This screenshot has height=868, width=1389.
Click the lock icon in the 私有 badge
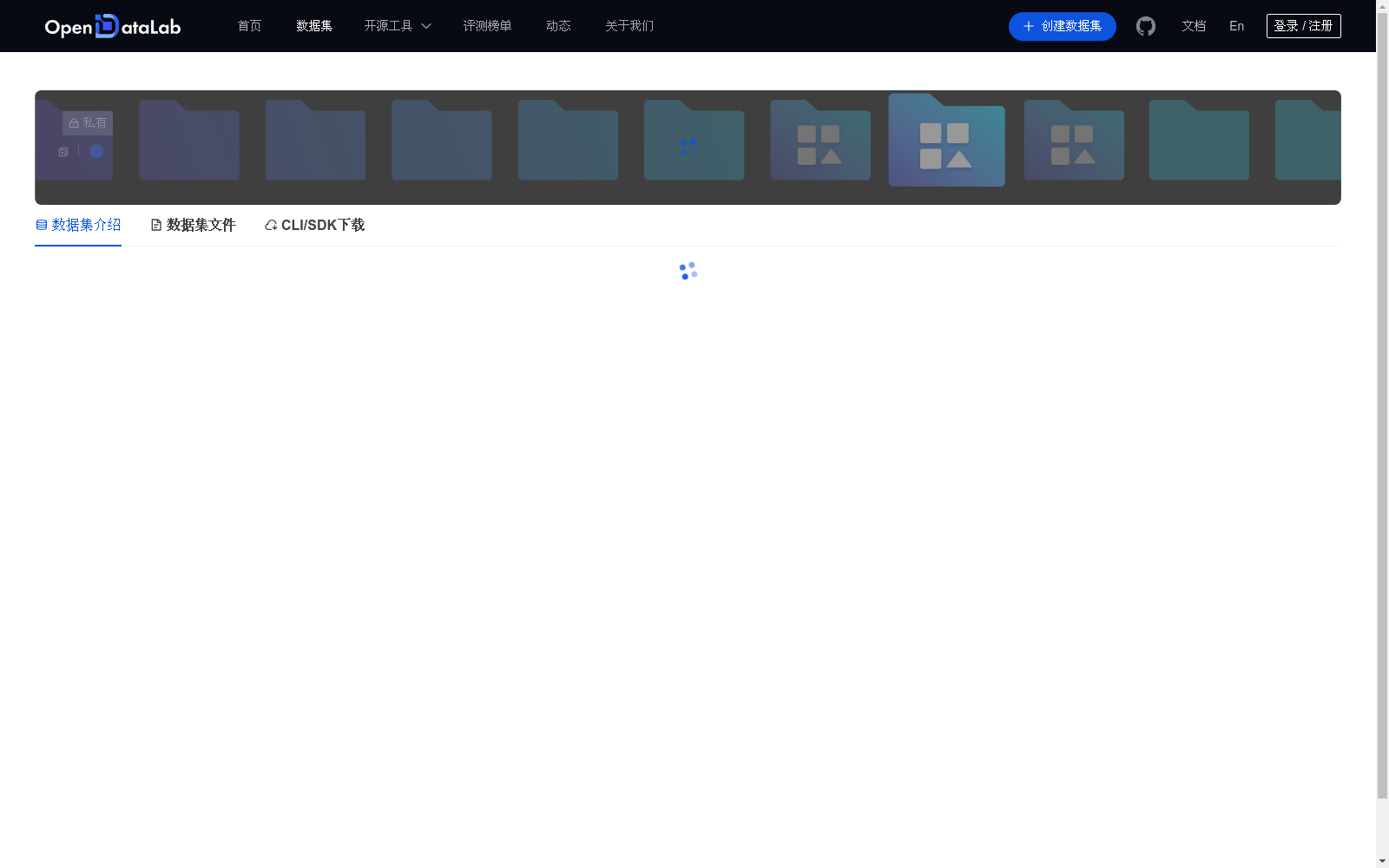73,122
